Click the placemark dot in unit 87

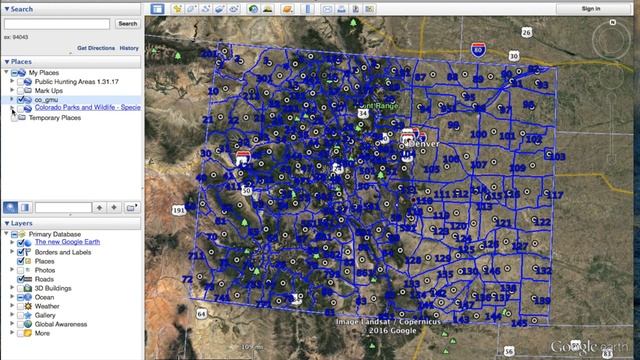(x=433, y=75)
